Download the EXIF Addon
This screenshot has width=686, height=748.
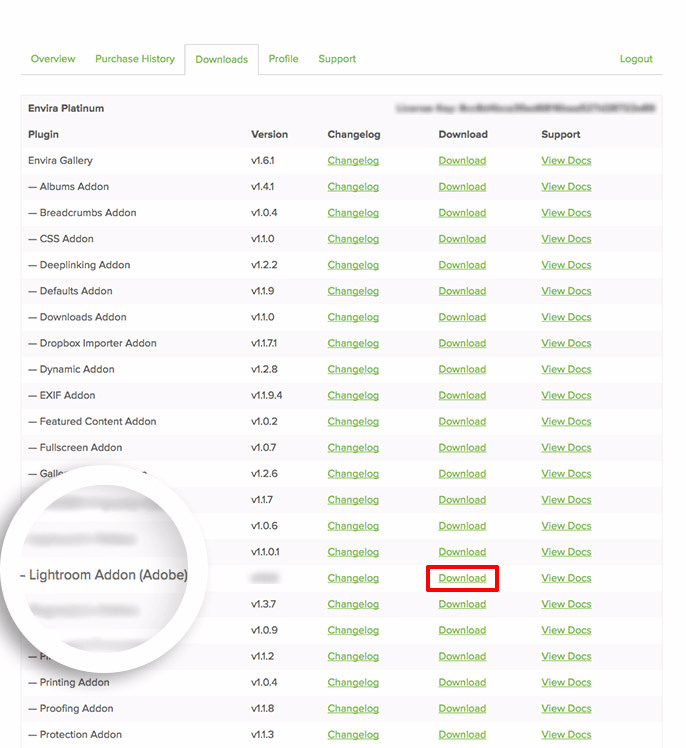[x=462, y=395]
